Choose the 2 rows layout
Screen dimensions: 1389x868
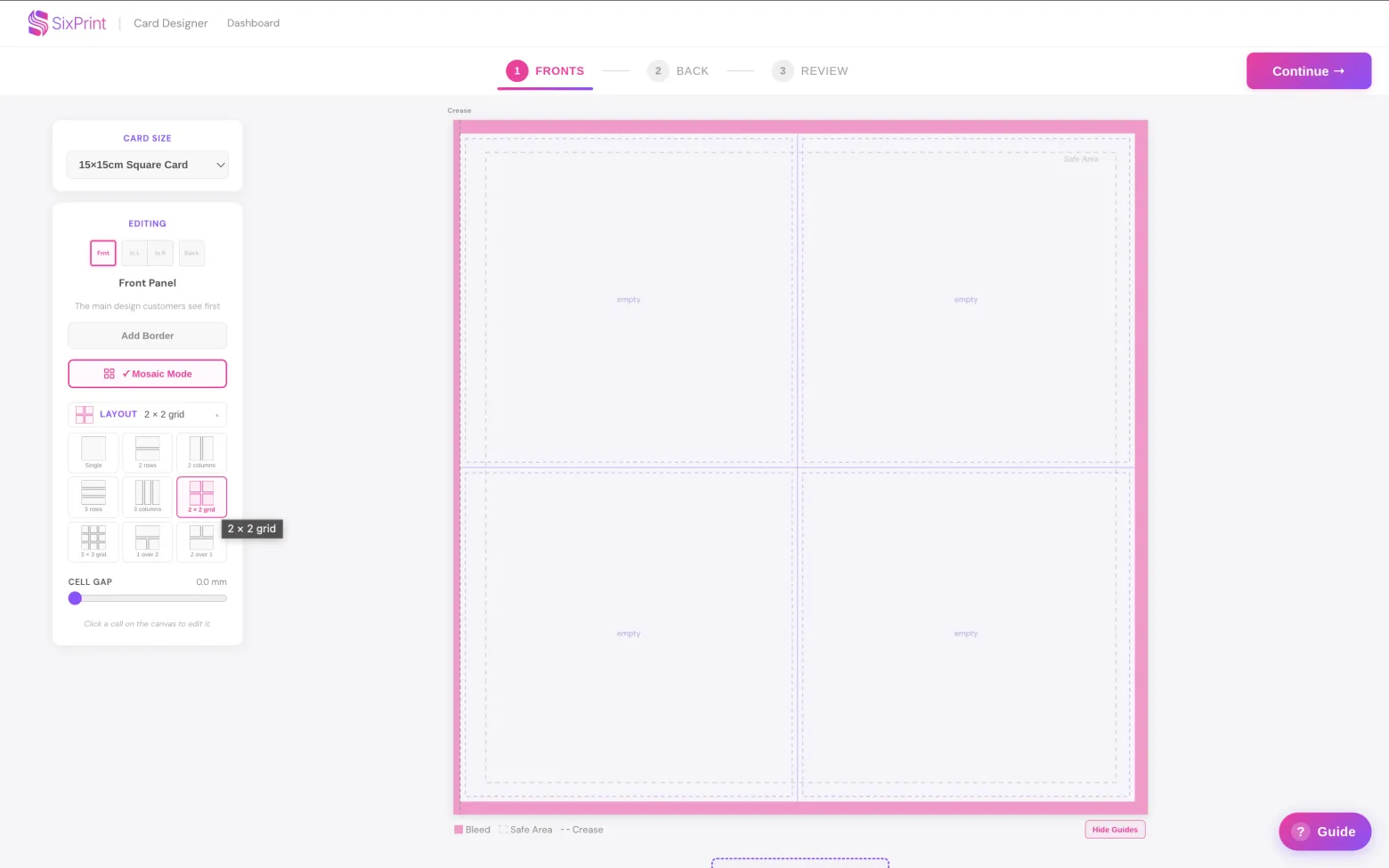pyautogui.click(x=148, y=453)
